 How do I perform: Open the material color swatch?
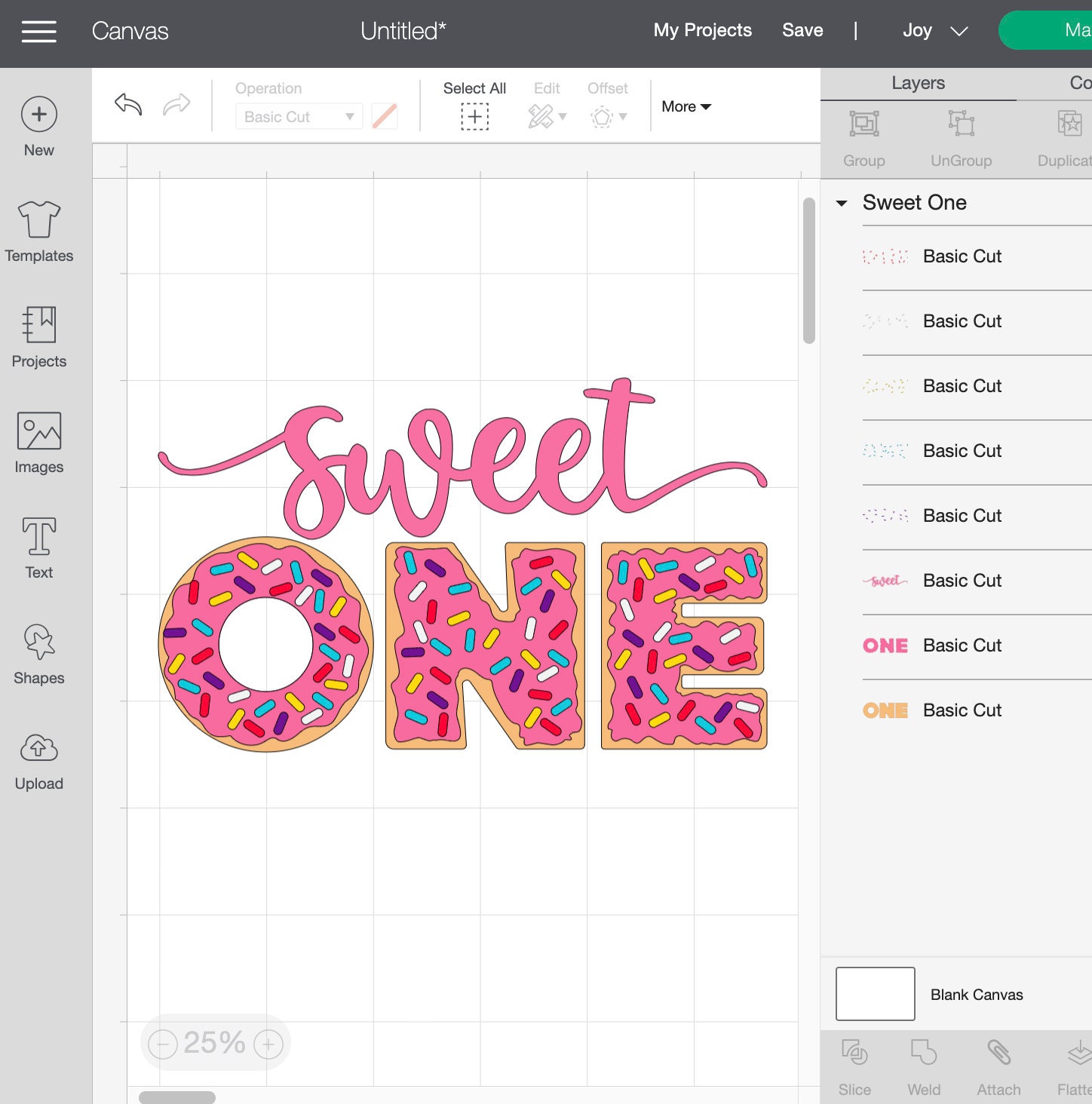point(385,116)
